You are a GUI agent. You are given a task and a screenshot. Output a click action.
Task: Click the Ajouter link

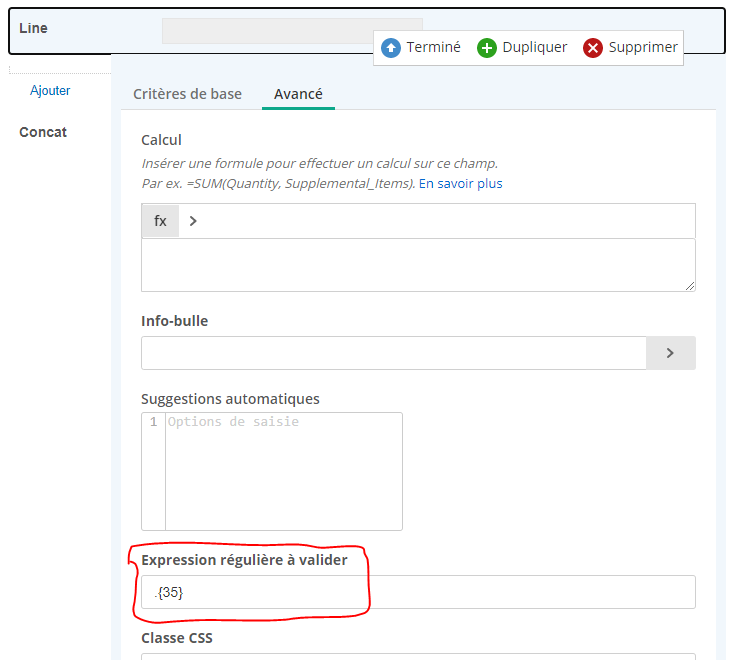pos(50,90)
